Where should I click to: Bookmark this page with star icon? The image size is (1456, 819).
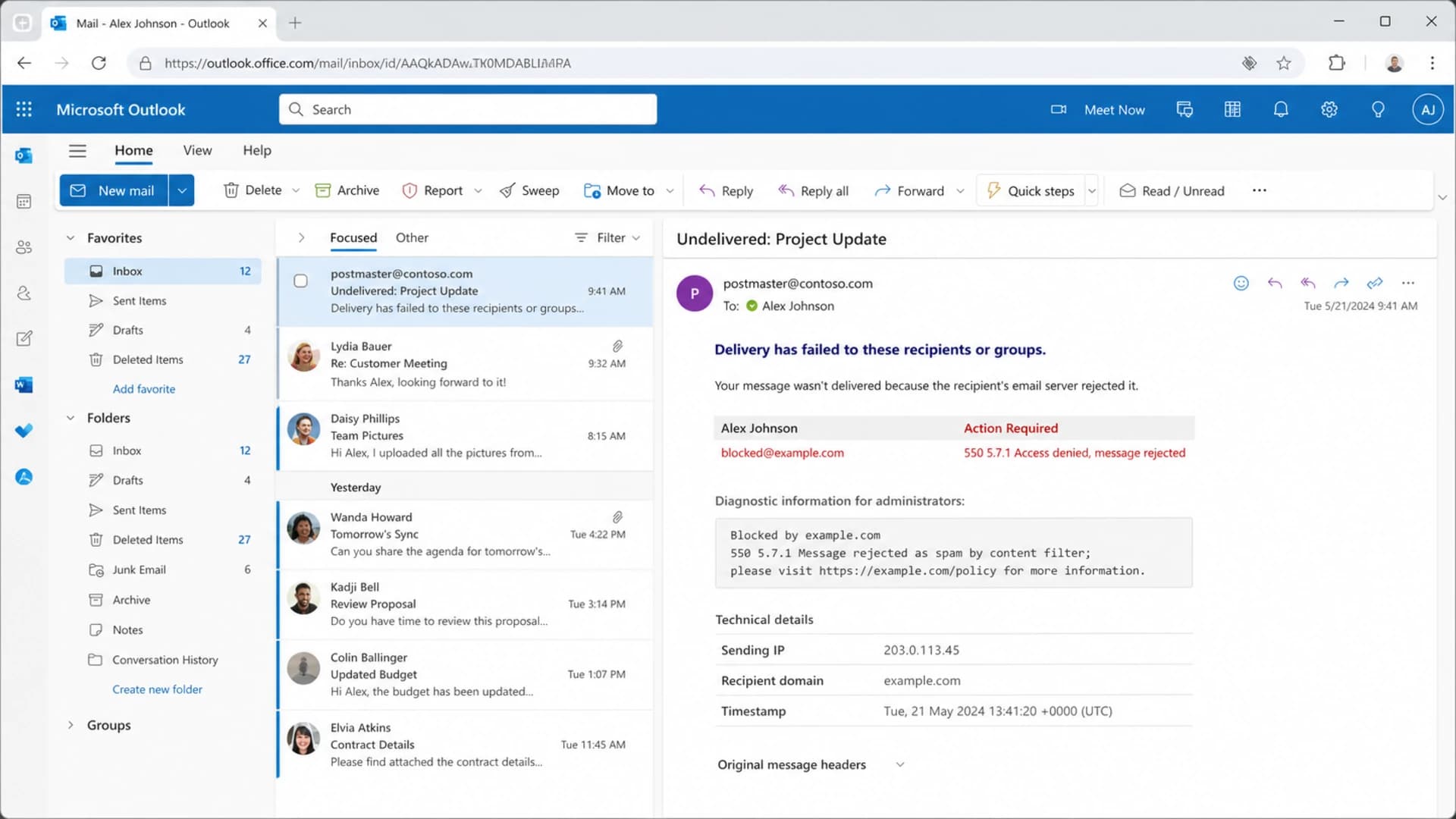[1283, 63]
